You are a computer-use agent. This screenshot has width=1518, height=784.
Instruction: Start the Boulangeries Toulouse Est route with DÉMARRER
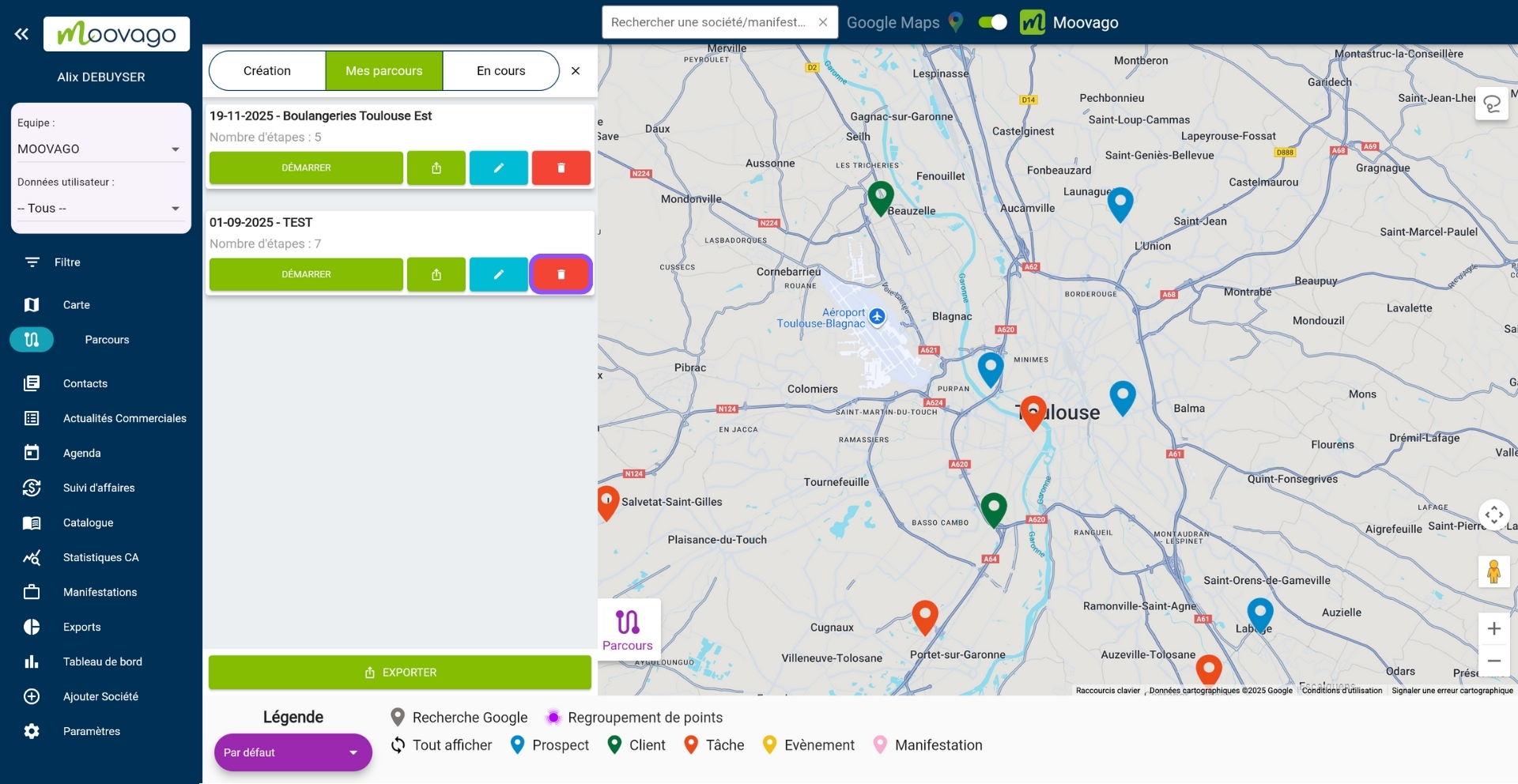306,168
